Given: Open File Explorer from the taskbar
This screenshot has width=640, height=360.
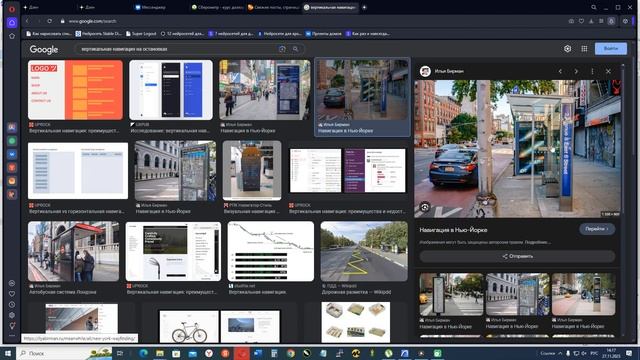Looking at the screenshot, I should (x=160, y=353).
